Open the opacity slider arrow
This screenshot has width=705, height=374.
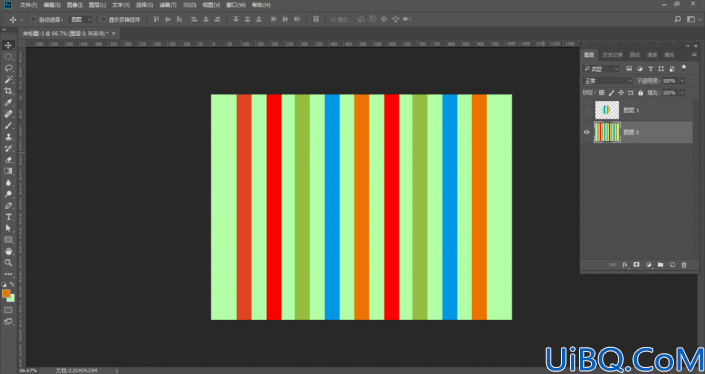coord(682,81)
